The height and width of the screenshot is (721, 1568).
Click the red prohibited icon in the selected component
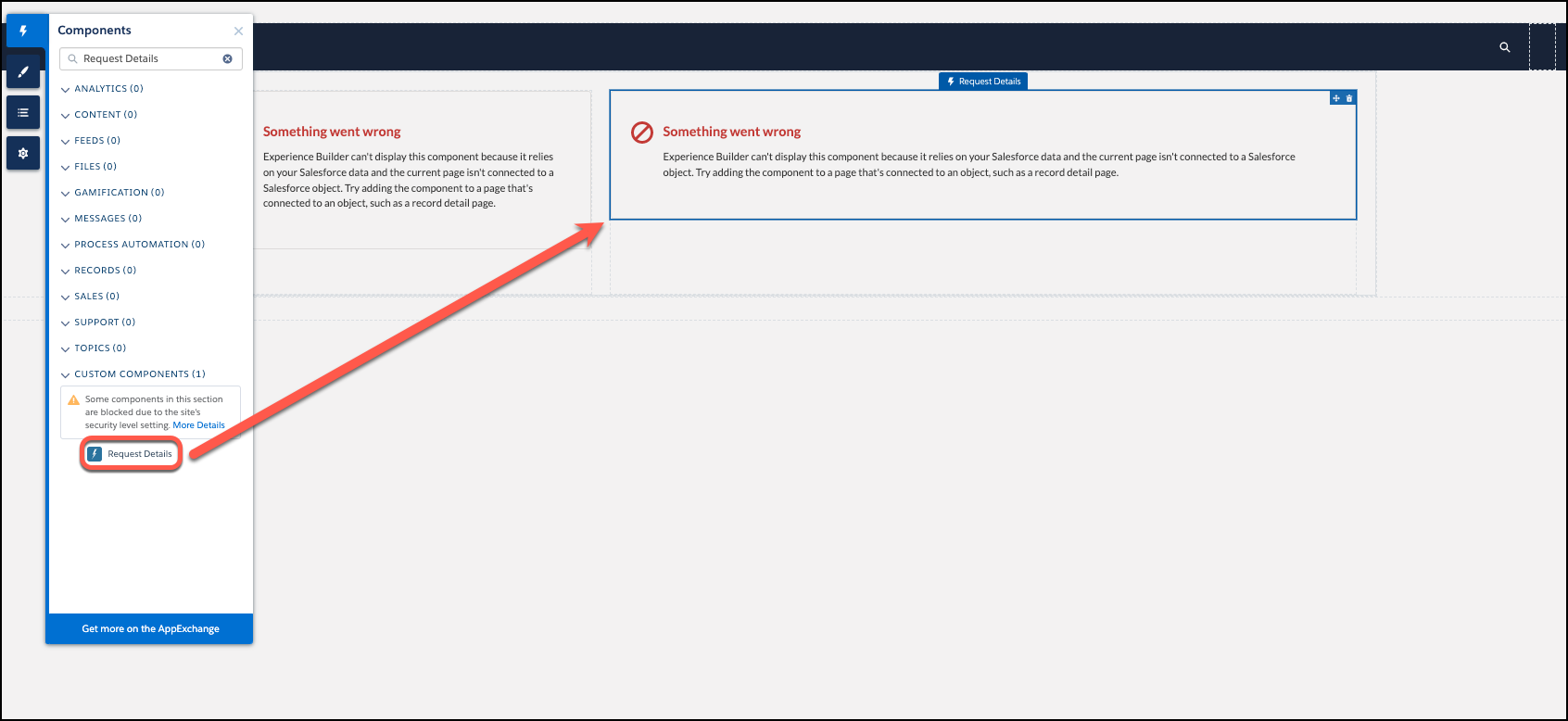[642, 133]
